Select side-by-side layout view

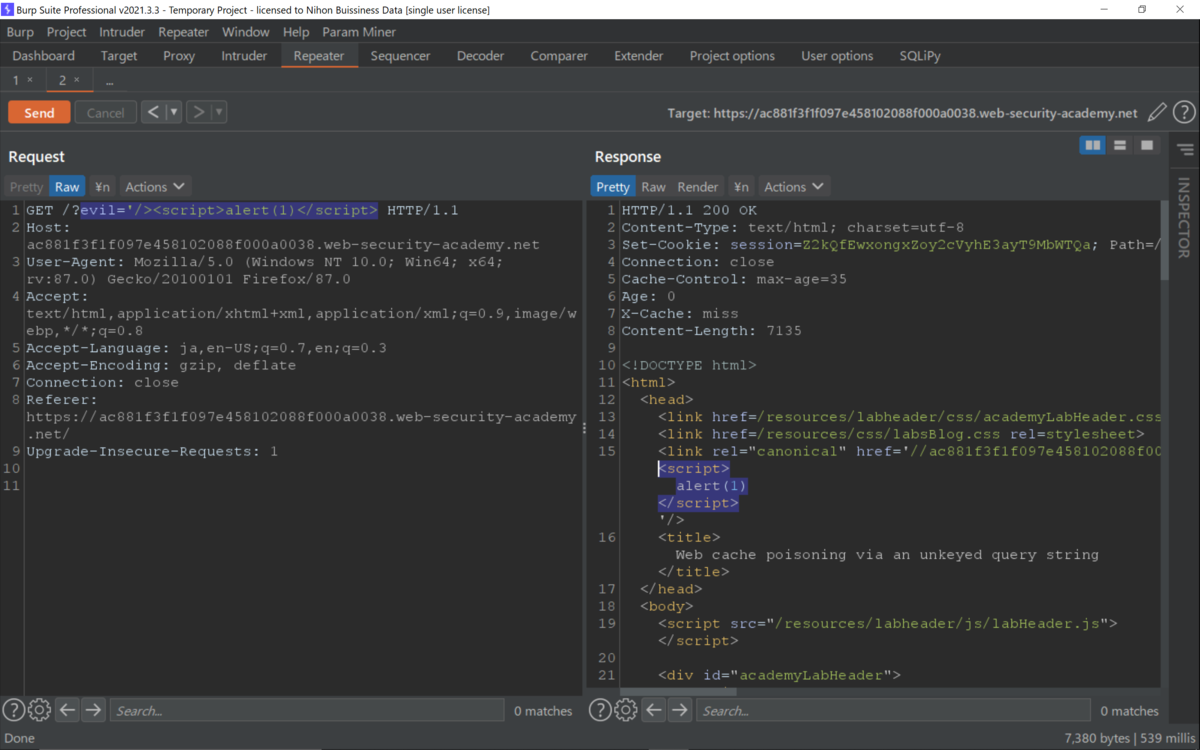[1093, 146]
